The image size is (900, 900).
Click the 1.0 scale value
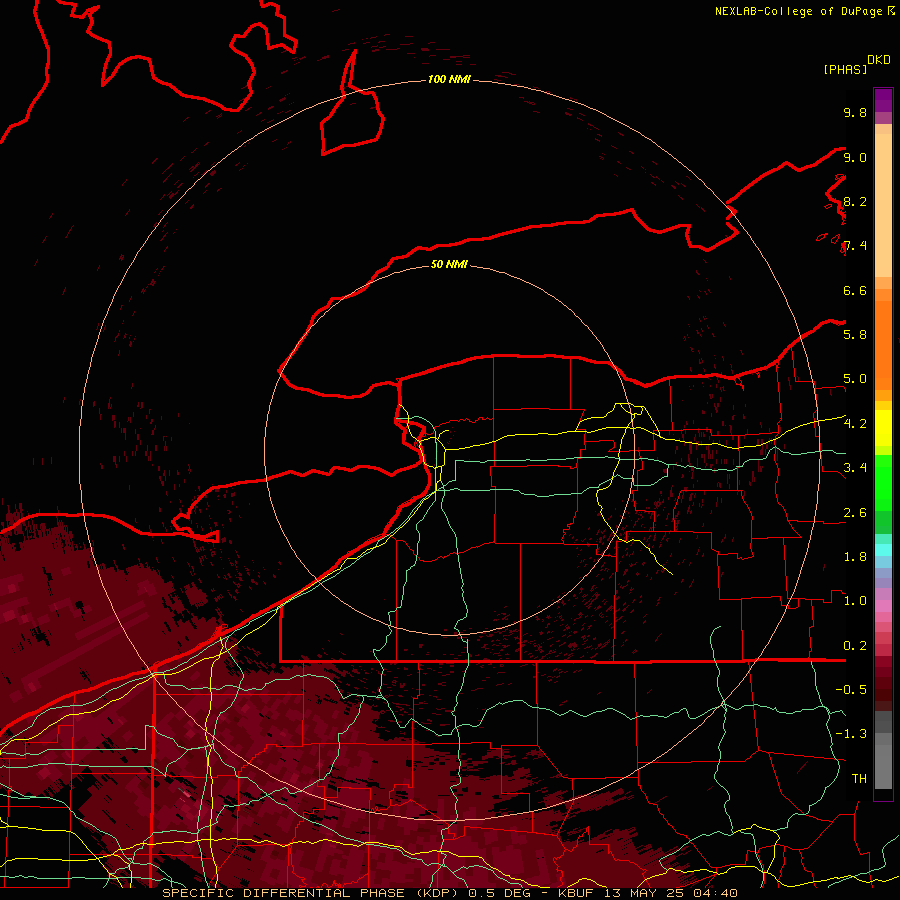[x=855, y=601]
